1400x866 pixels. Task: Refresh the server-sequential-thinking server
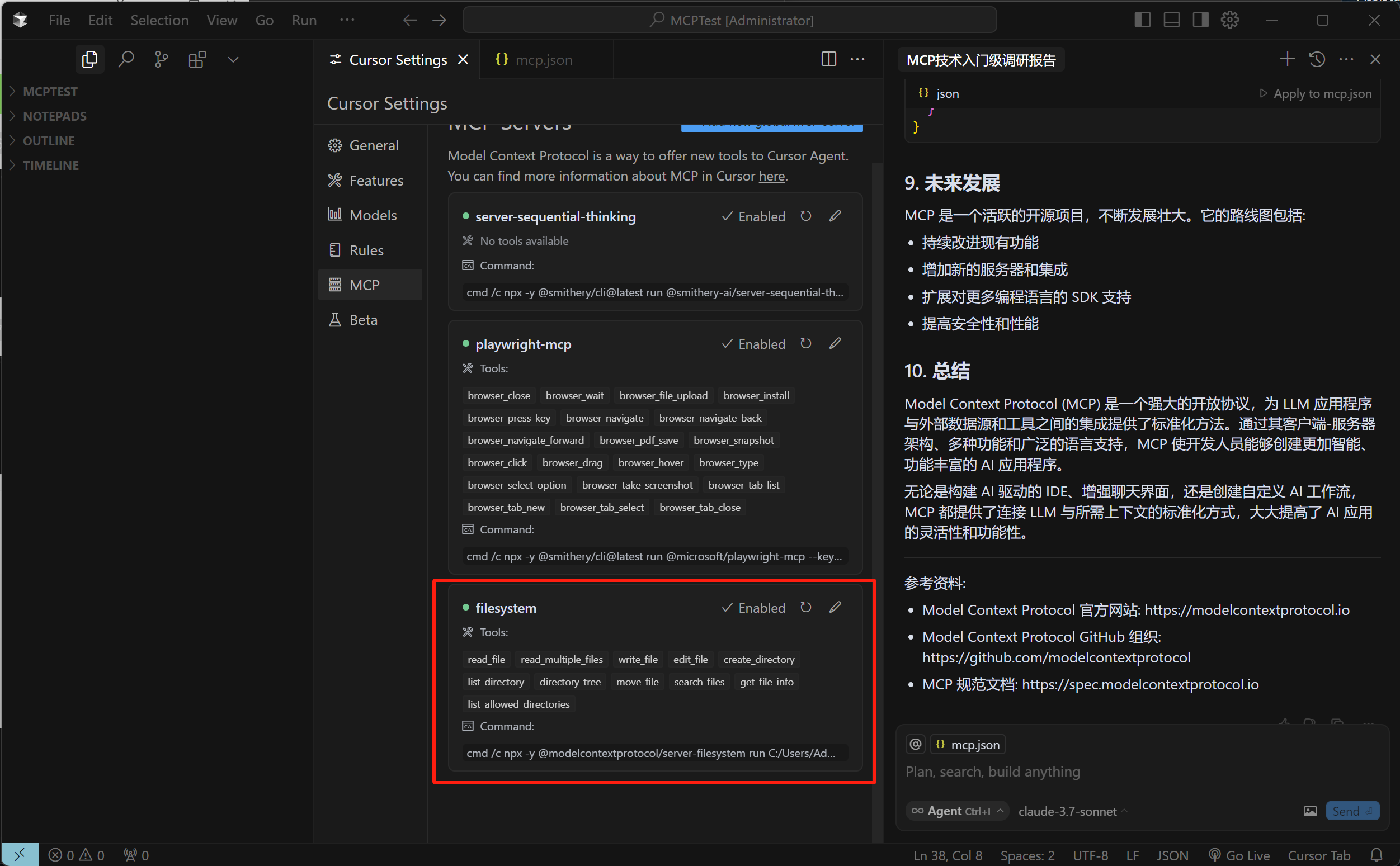click(805, 216)
